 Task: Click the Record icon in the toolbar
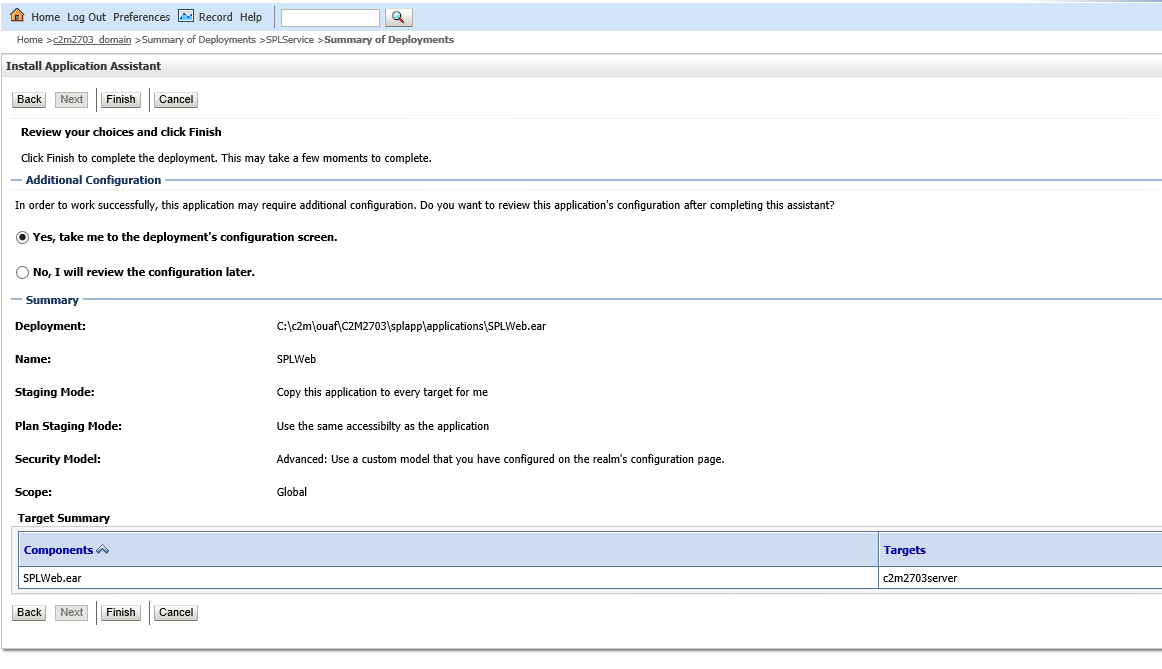click(186, 16)
